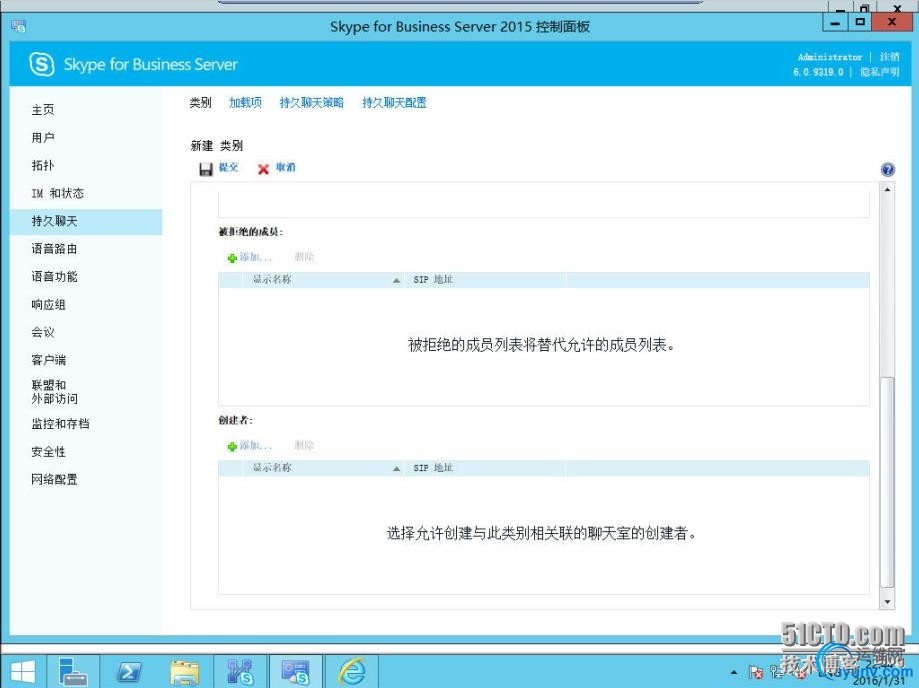Click the Action Center flag tray icon
This screenshot has height=688, width=919.
(x=756, y=672)
